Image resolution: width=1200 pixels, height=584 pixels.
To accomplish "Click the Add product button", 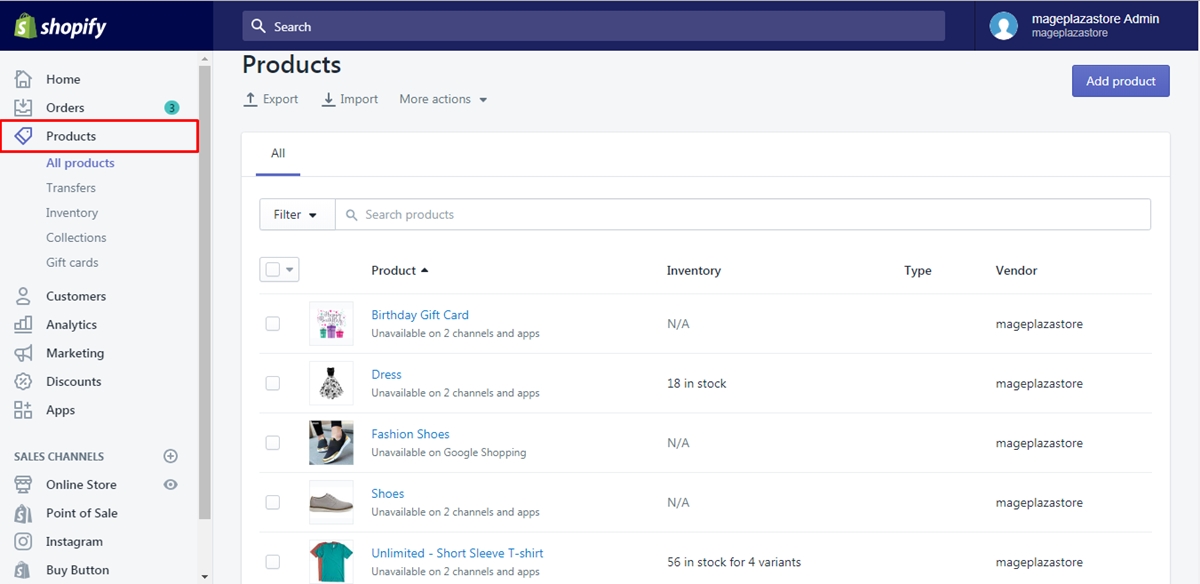I will point(1121,81).
